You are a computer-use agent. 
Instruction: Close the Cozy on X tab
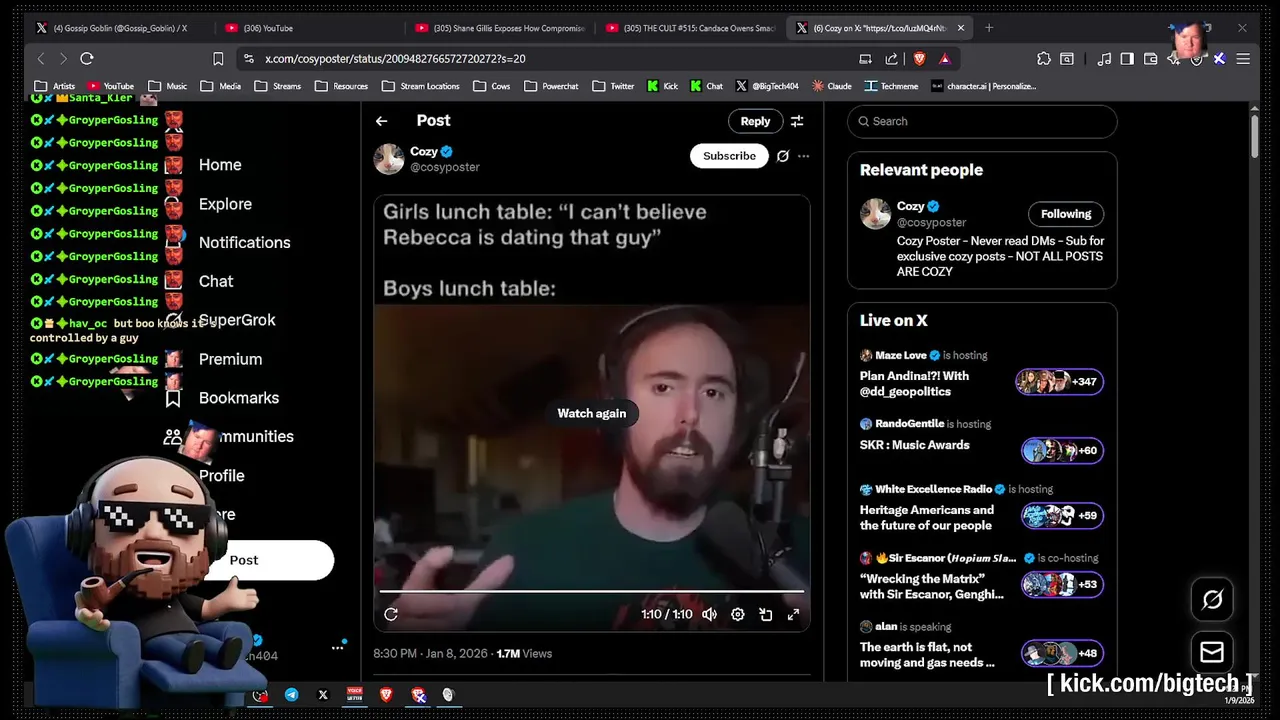point(961,28)
